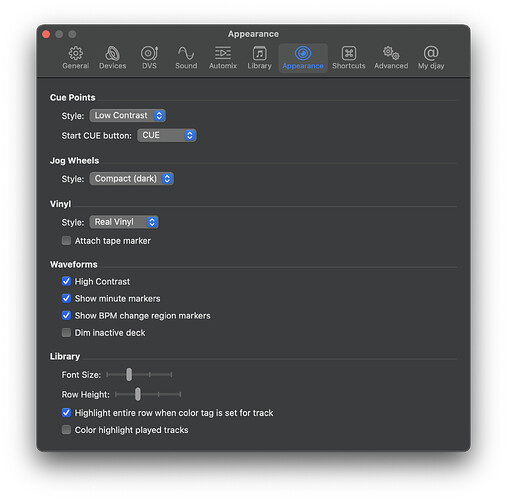
Task: Click the Row Height label
Action: pyautogui.click(x=86, y=394)
